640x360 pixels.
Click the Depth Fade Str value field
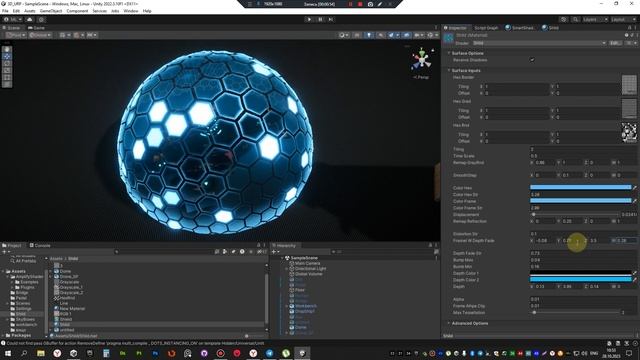coord(583,253)
